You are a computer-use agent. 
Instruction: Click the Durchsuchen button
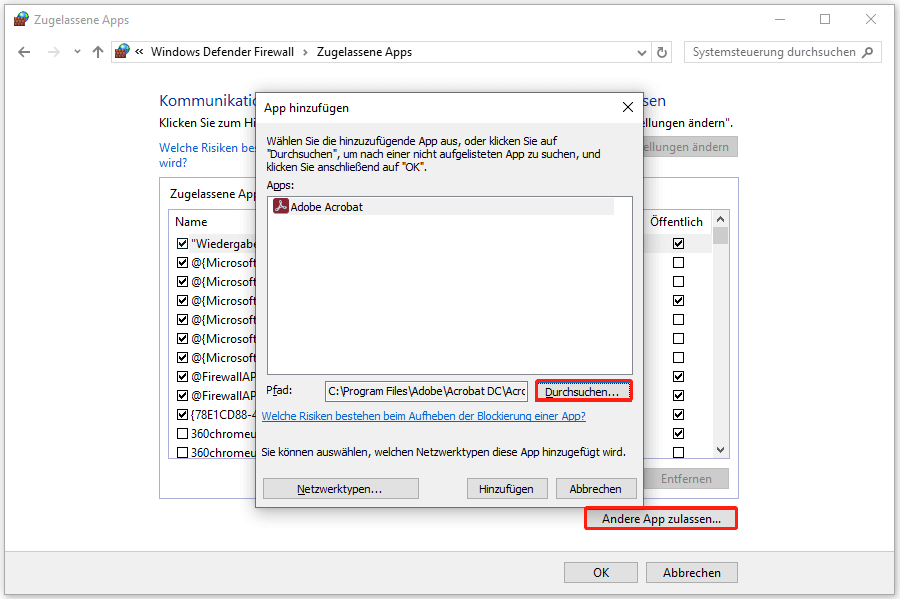[x=583, y=391]
